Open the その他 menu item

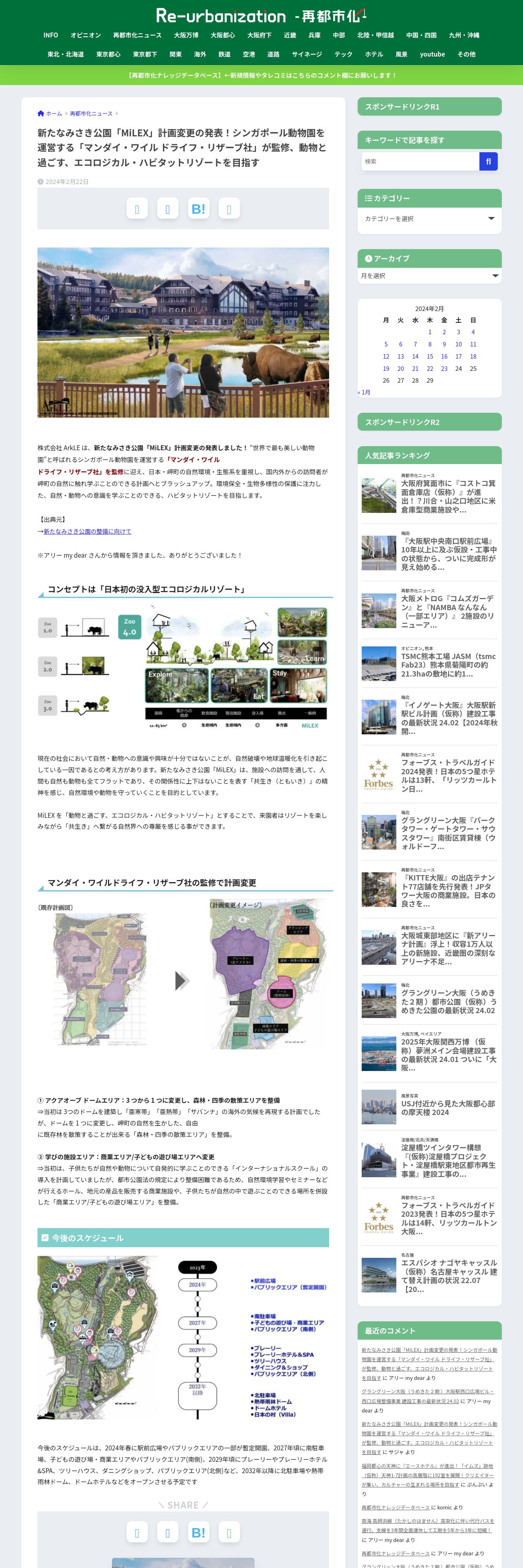tap(466, 54)
